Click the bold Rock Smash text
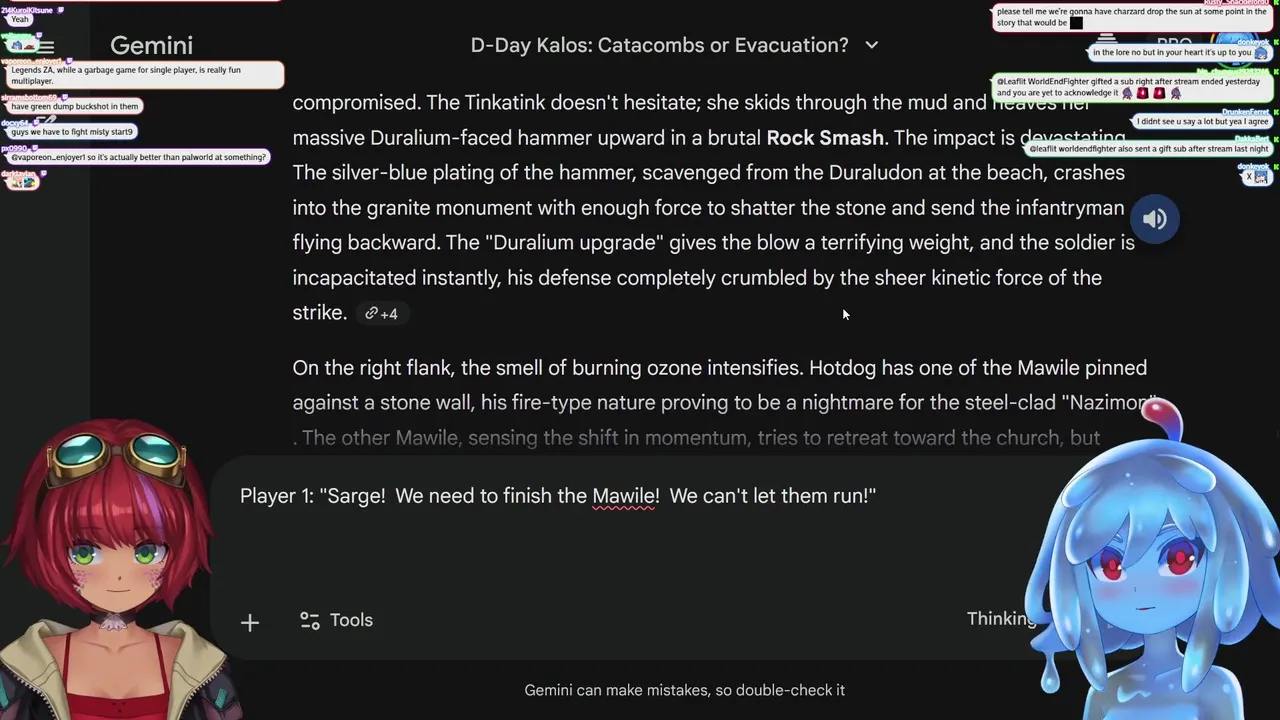Screen dimensions: 1280x720 pos(825,138)
